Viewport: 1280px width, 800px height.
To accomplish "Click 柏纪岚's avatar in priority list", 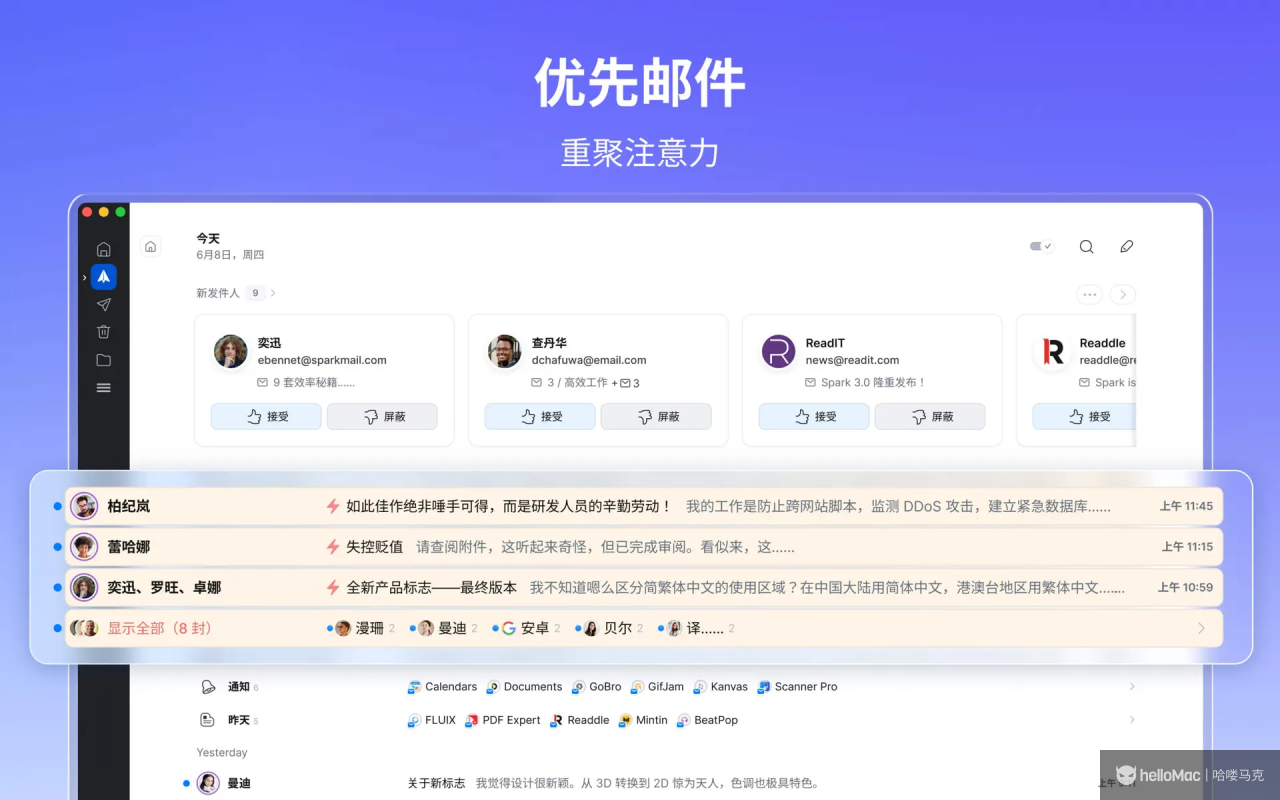I will point(84,506).
